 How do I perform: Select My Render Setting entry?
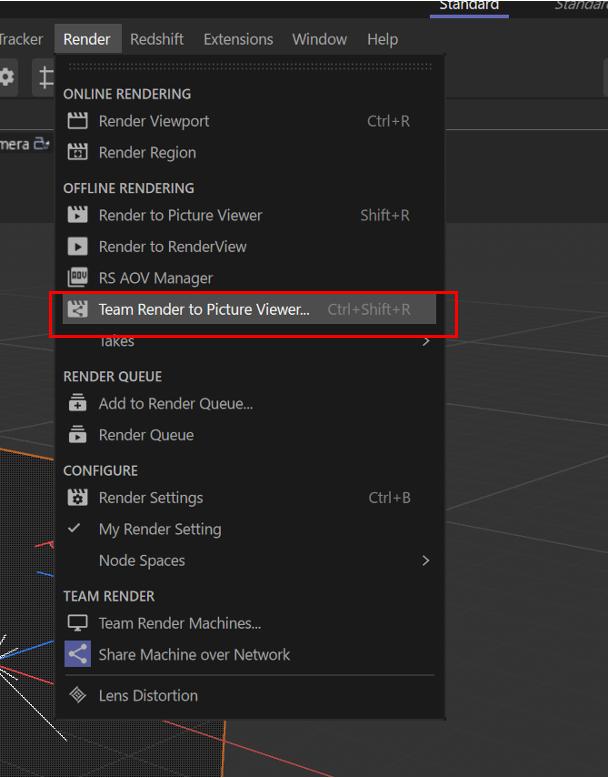[x=249, y=529]
